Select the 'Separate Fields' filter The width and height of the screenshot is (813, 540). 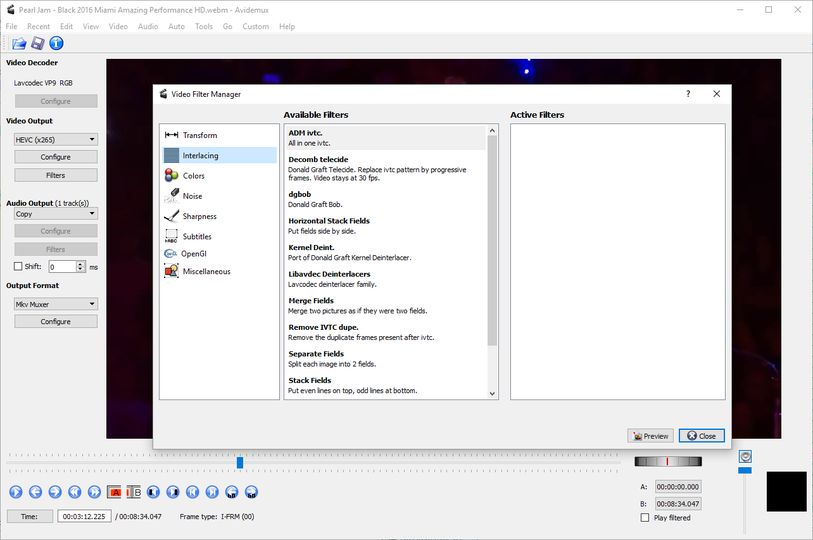[x=386, y=358]
